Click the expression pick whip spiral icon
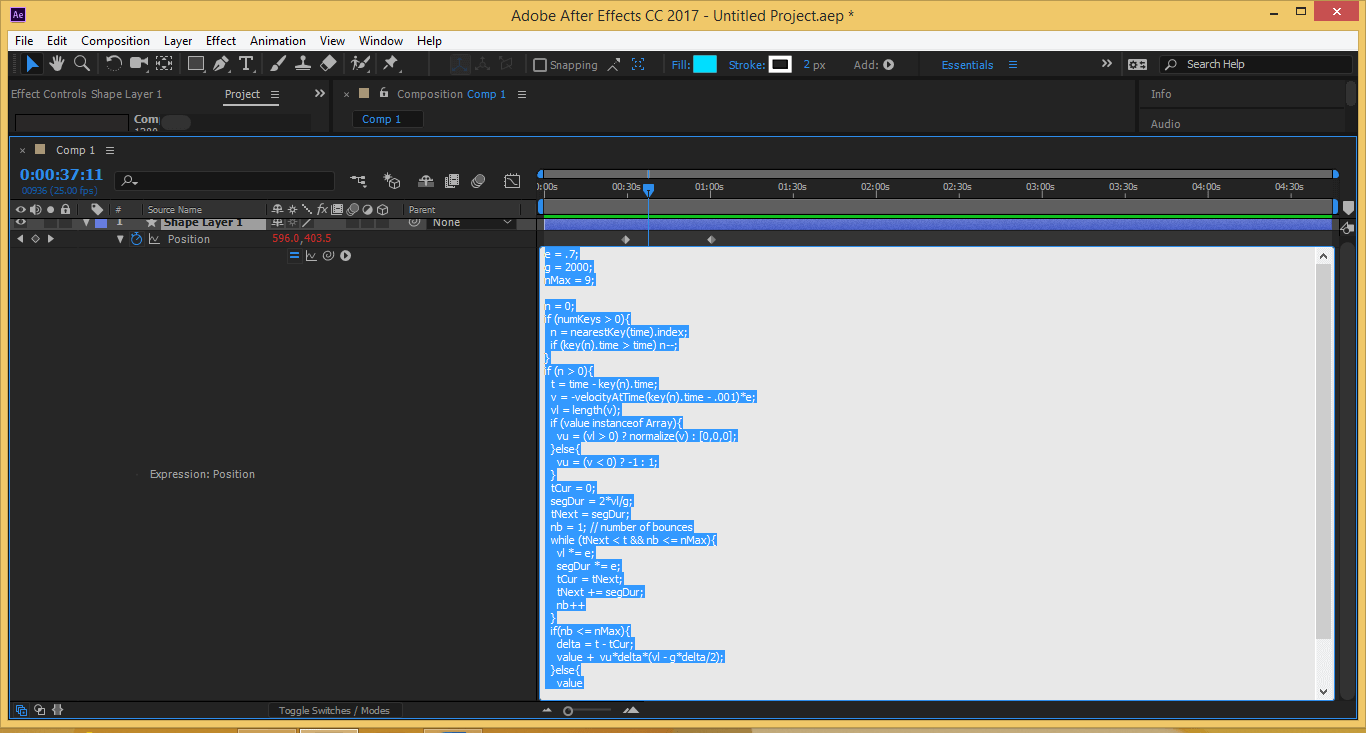Screen dimensions: 1366x733 pos(328,256)
